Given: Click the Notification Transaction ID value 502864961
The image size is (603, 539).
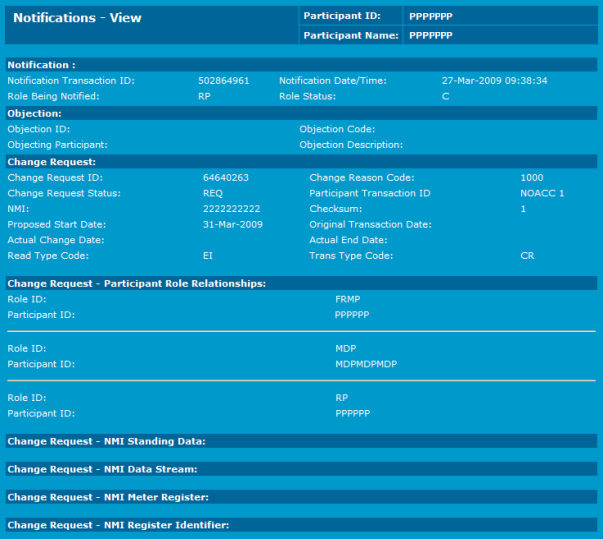Looking at the screenshot, I should pyautogui.click(x=224, y=80).
